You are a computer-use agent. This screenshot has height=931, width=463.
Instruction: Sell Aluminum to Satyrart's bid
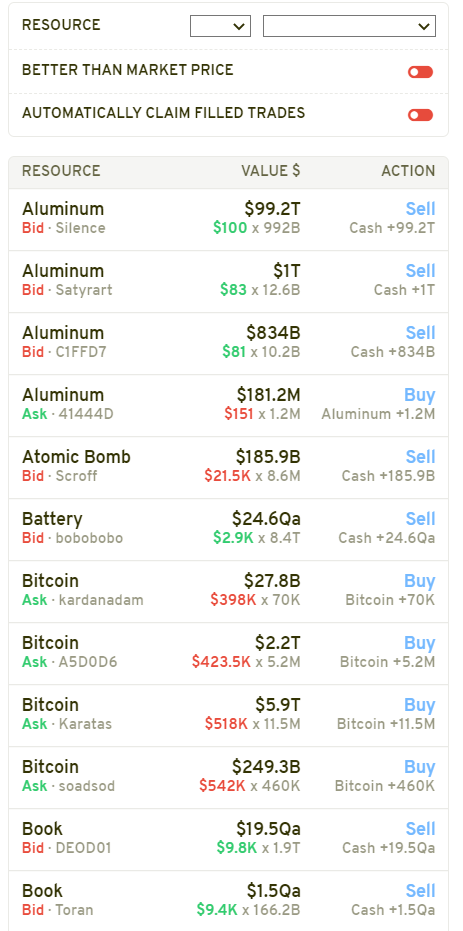pyautogui.click(x=420, y=271)
